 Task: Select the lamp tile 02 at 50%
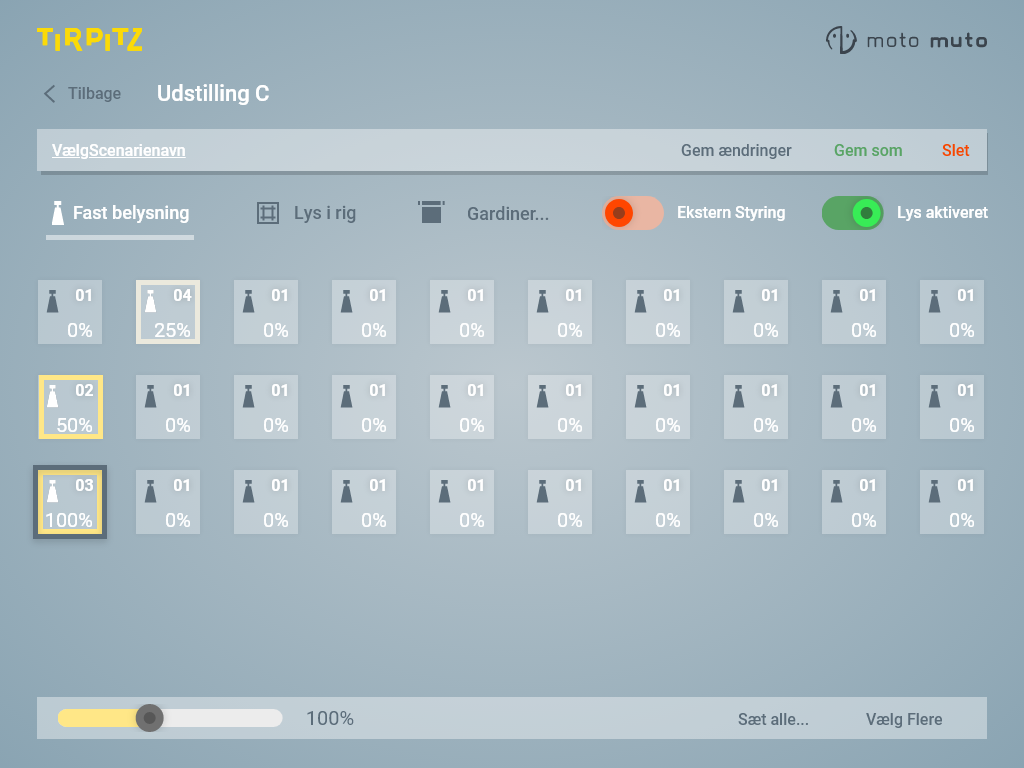pos(70,407)
